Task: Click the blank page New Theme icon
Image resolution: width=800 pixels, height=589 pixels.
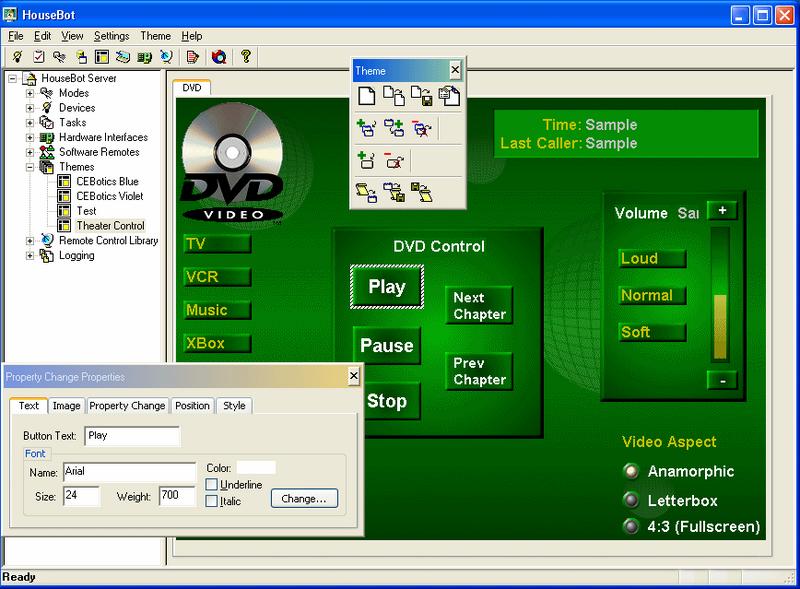Action: (366, 95)
